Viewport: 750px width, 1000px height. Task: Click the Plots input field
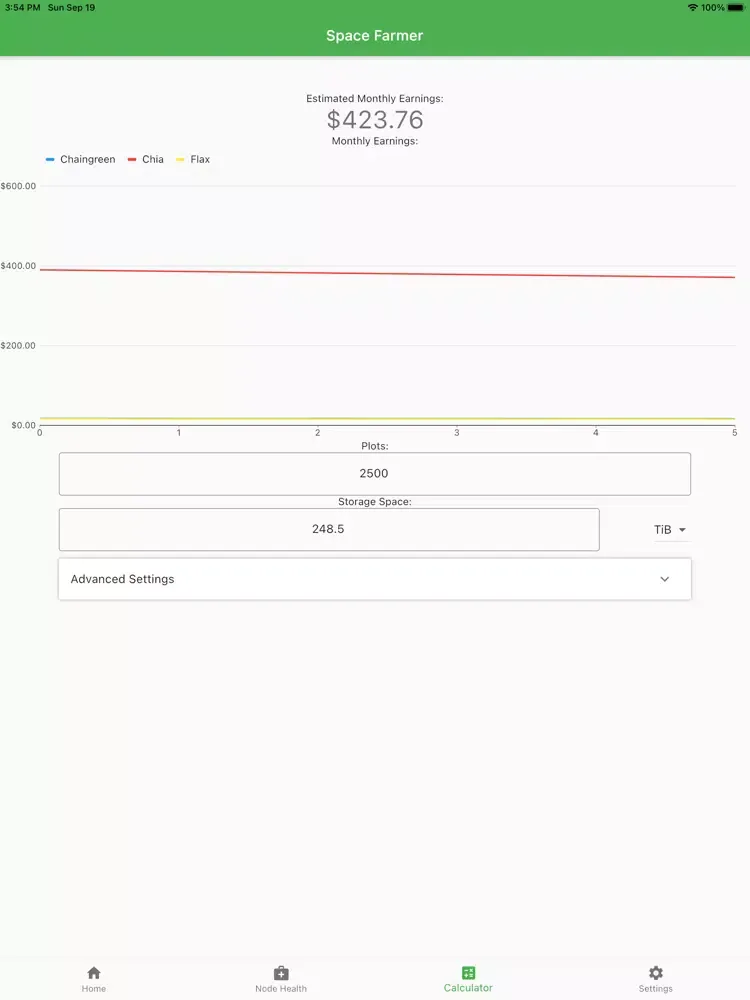(x=374, y=474)
